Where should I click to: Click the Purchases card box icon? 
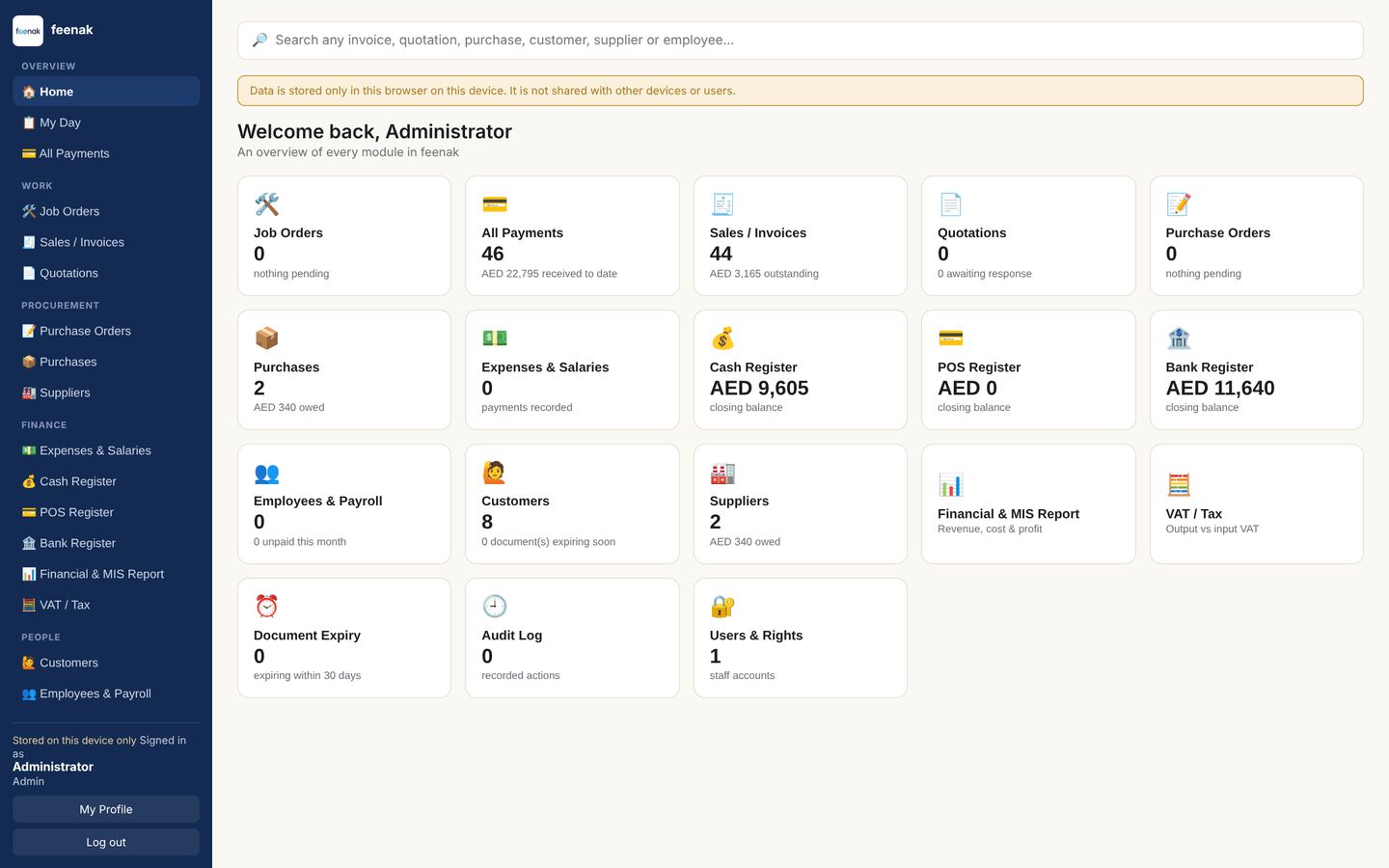pyautogui.click(x=266, y=339)
